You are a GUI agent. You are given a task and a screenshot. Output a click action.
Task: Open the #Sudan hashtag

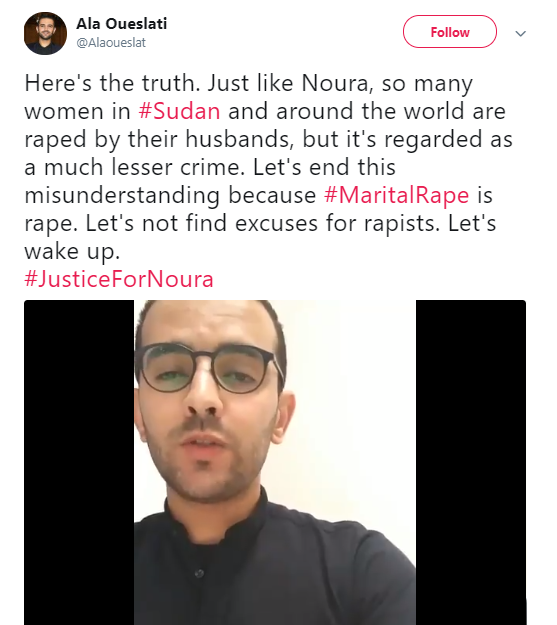179,111
